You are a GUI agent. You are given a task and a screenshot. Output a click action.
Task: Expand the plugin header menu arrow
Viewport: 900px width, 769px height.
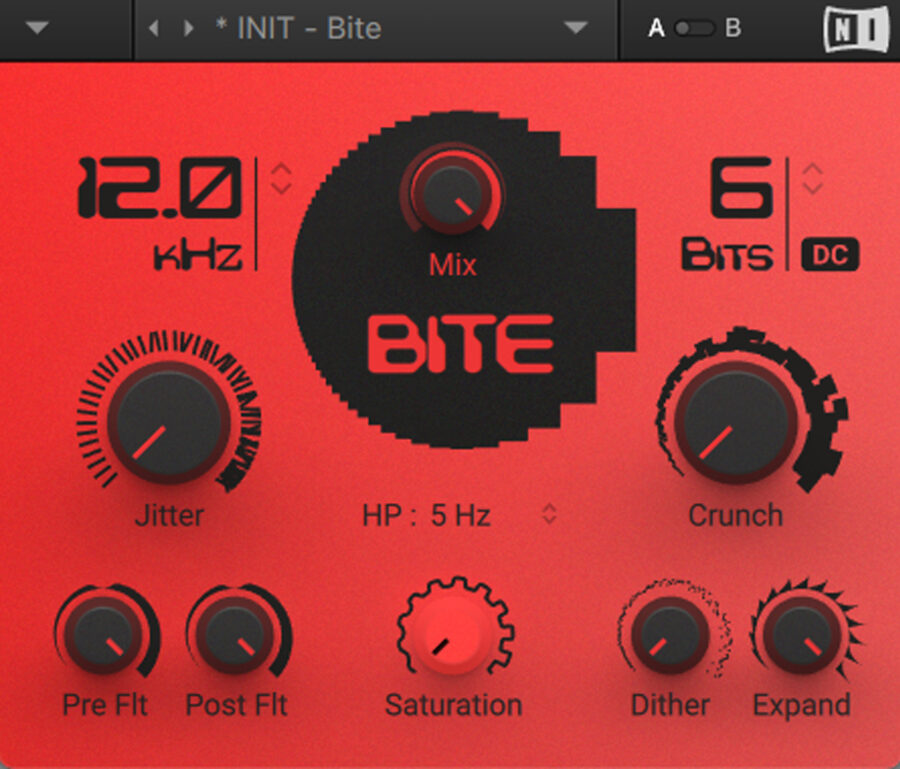pos(38,29)
